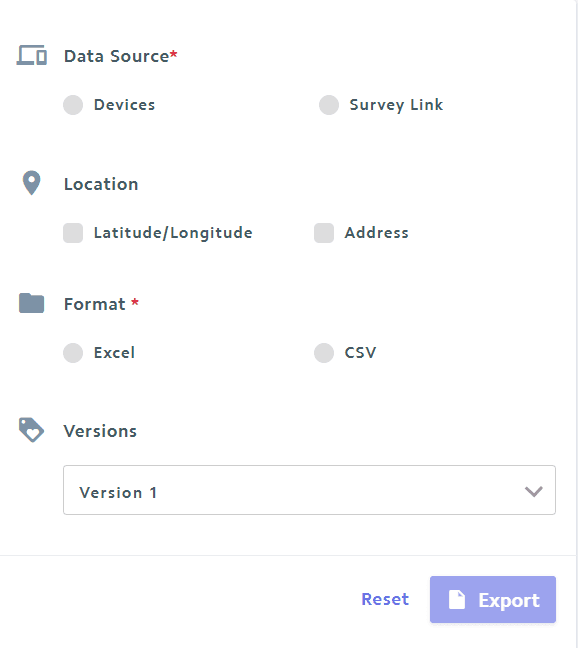This screenshot has height=648, width=578.
Task: Click the Data Source devices icon
Action: [31, 55]
